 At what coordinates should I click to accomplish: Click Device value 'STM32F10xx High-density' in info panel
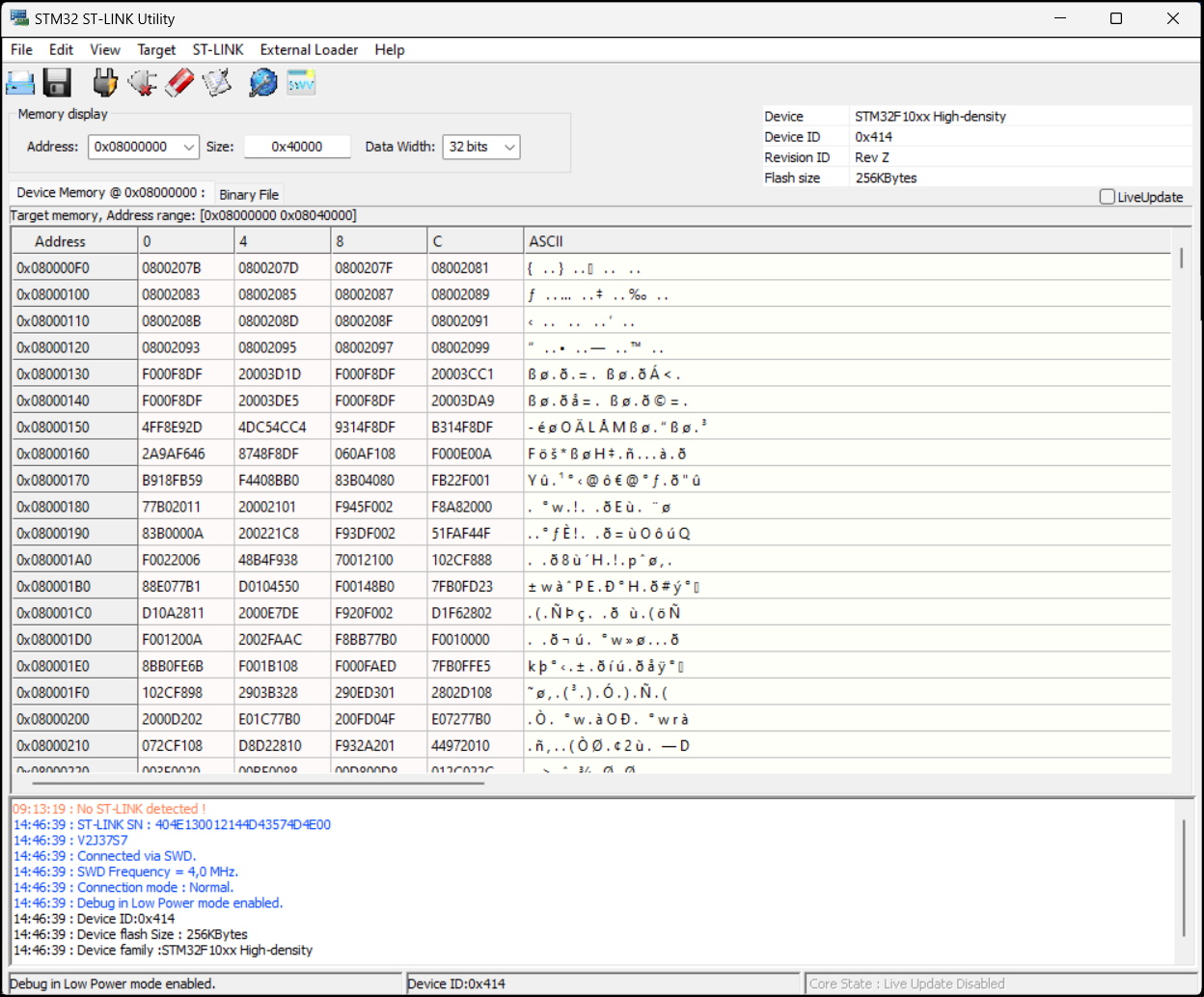[930, 116]
